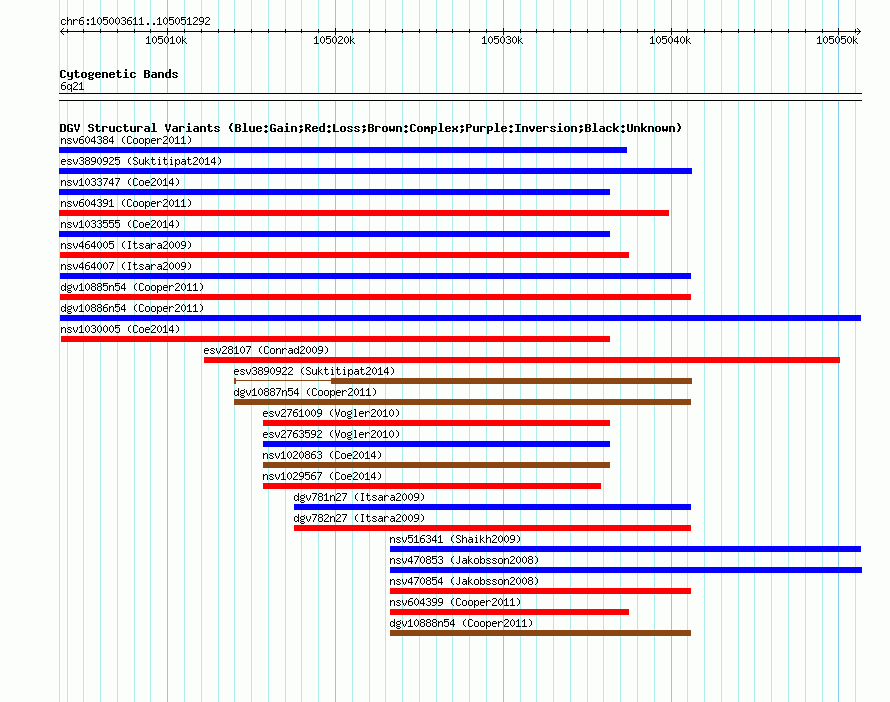Viewport: 890px width, 702px height.
Task: Click the chr6:105003611..105051292 coordinates label
Action: [135, 22]
